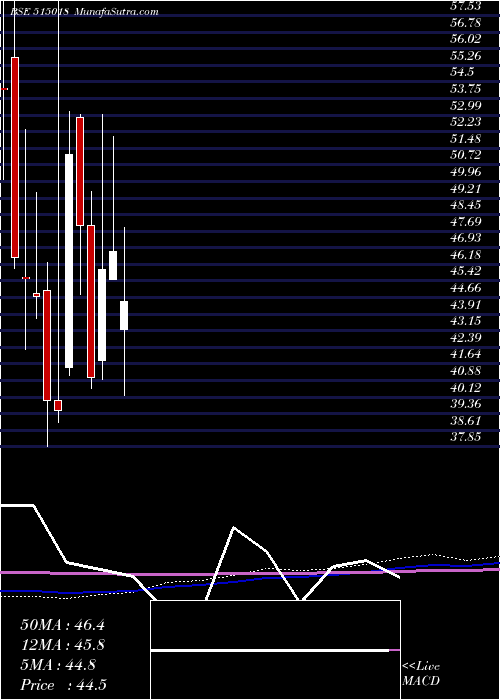500x700 pixels.
Task: Click the 49.96 price axis label
Action: [466, 172]
